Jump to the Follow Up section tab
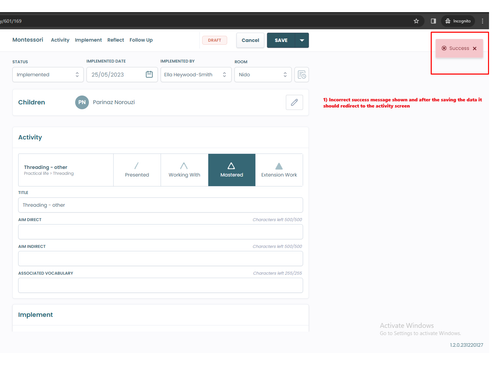500x388 pixels. click(x=141, y=40)
